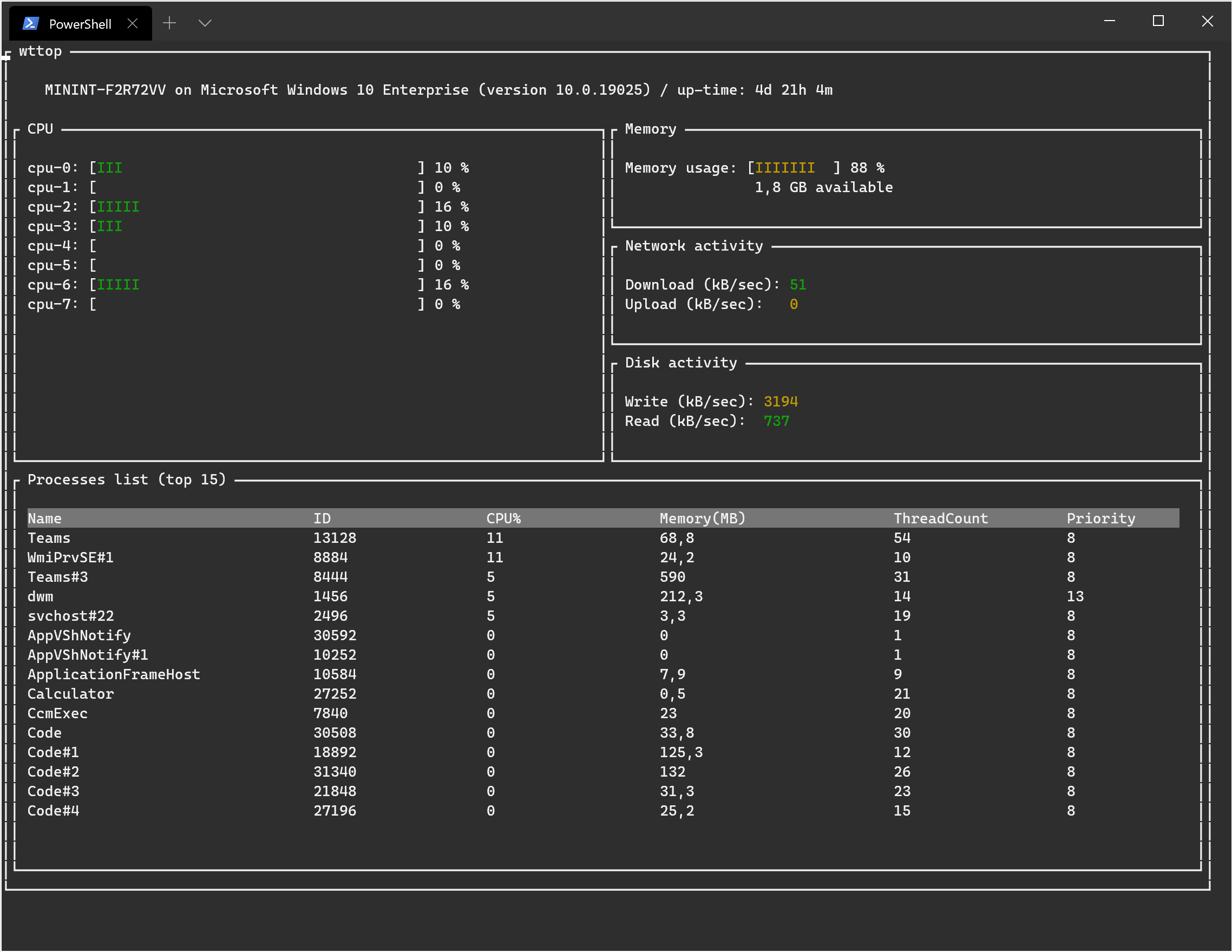
Task: Select the dwm process name
Action: tap(41, 596)
